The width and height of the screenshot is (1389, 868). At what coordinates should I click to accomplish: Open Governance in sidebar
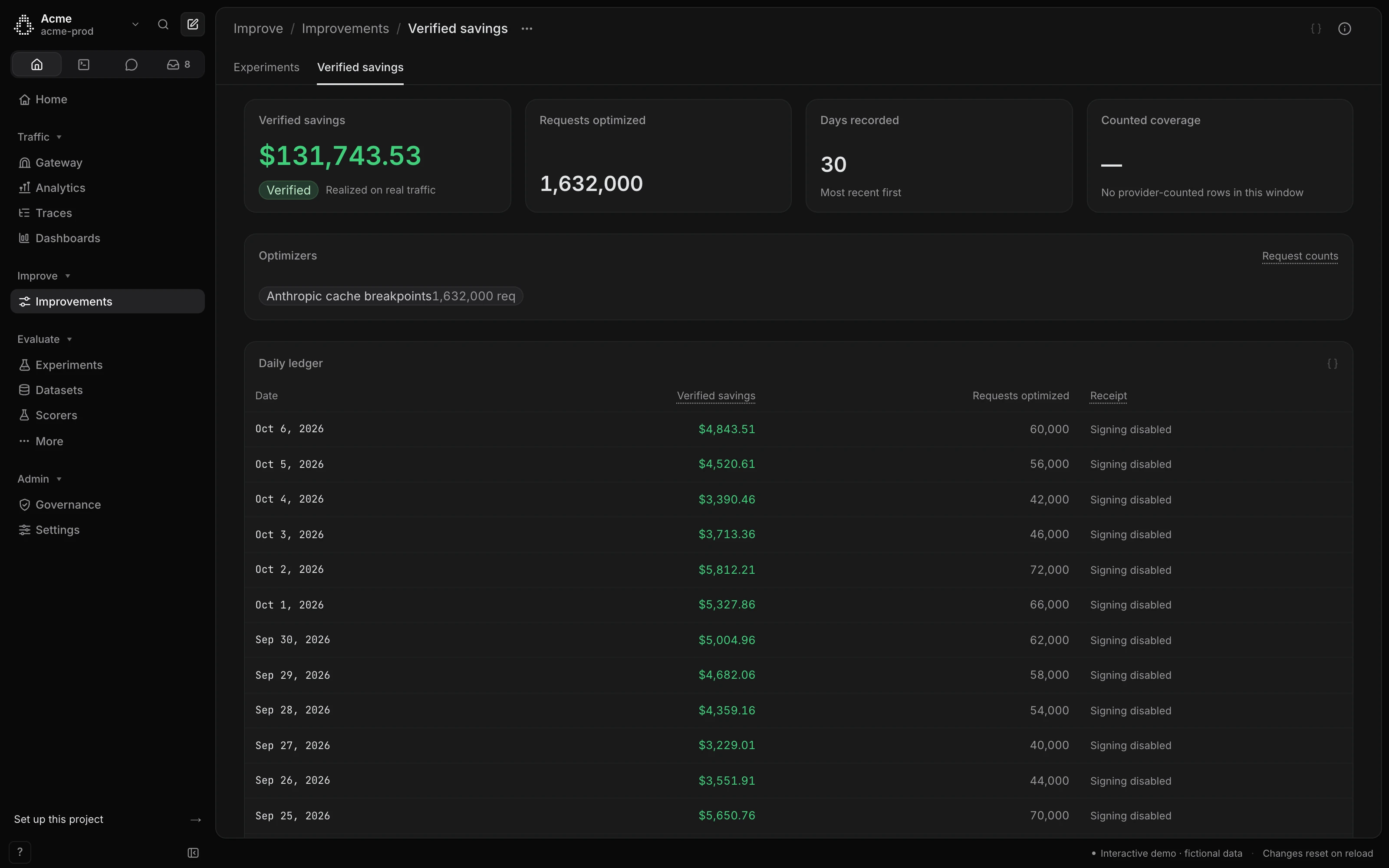107,505
